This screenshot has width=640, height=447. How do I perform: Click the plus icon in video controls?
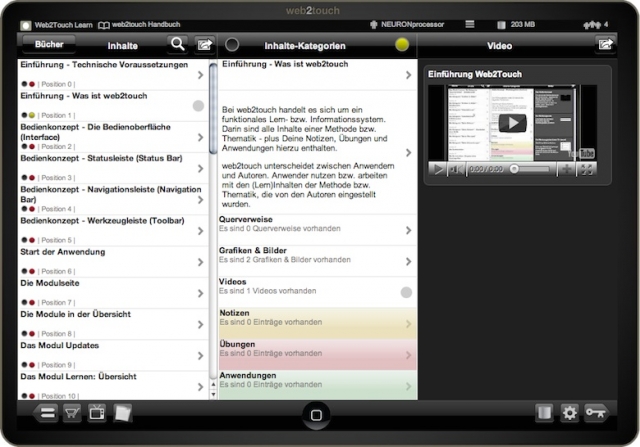click(567, 169)
